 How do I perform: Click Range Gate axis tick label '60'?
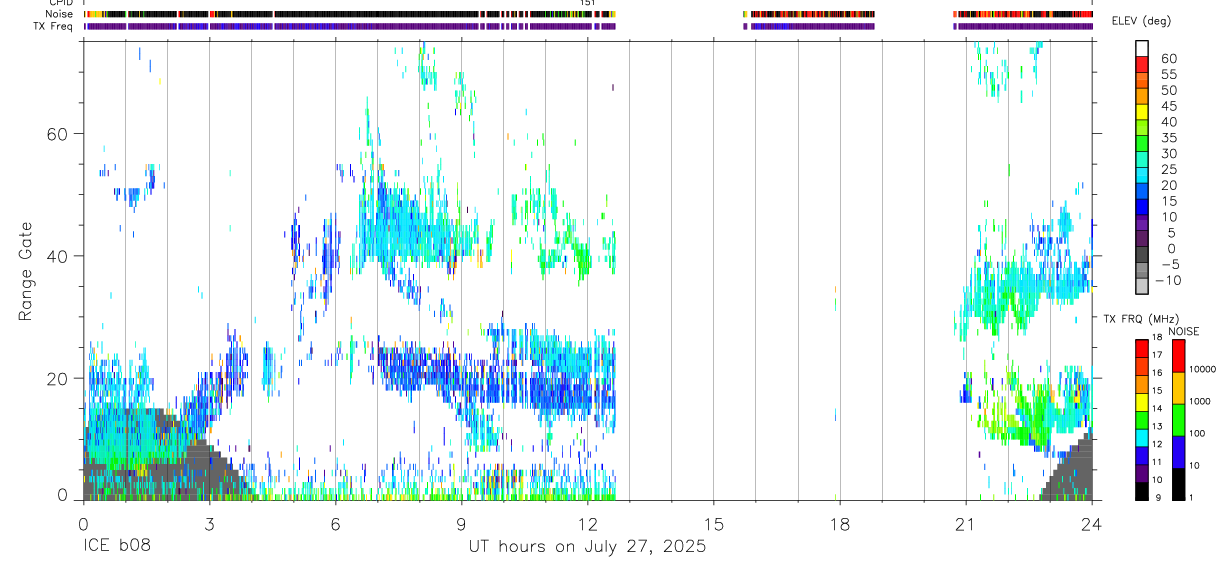coord(56,134)
